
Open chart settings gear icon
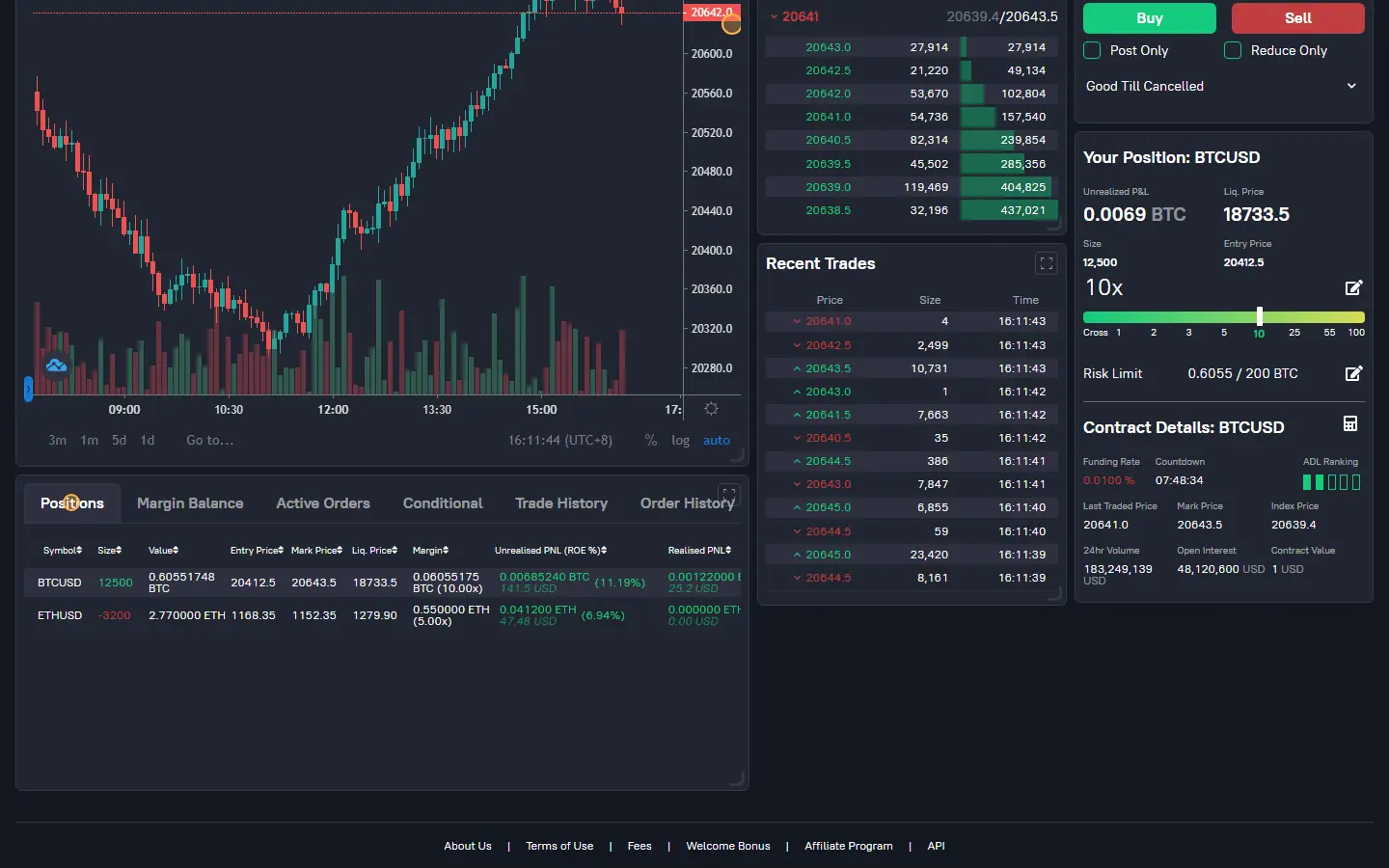[x=711, y=409]
